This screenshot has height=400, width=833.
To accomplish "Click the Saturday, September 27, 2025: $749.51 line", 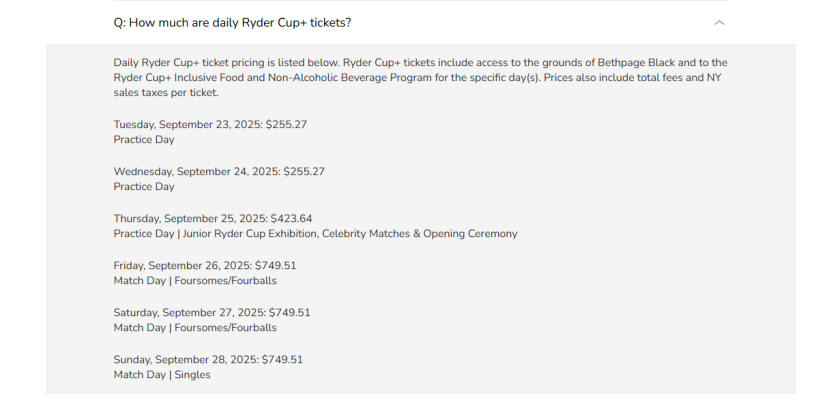I will click(x=211, y=313).
